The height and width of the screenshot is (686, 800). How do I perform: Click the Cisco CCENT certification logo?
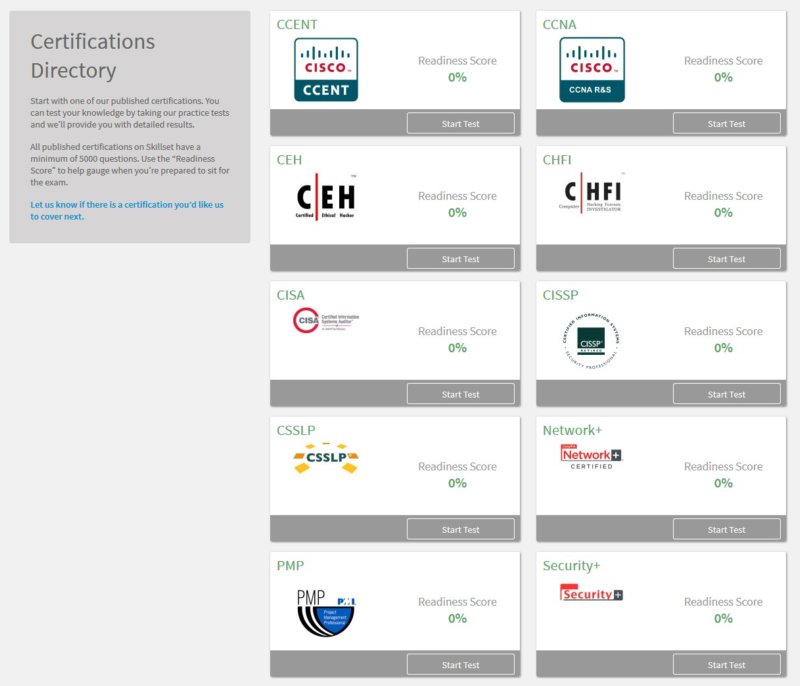(x=326, y=69)
